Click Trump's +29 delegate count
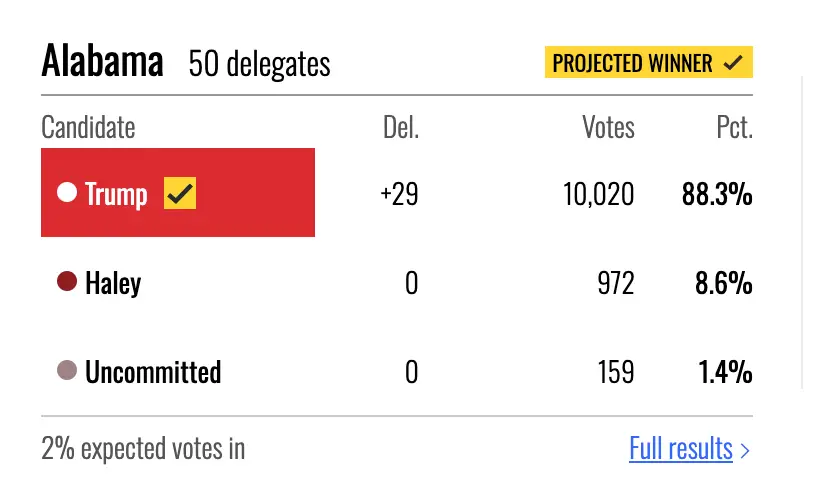The width and height of the screenshot is (816, 500). [x=399, y=194]
